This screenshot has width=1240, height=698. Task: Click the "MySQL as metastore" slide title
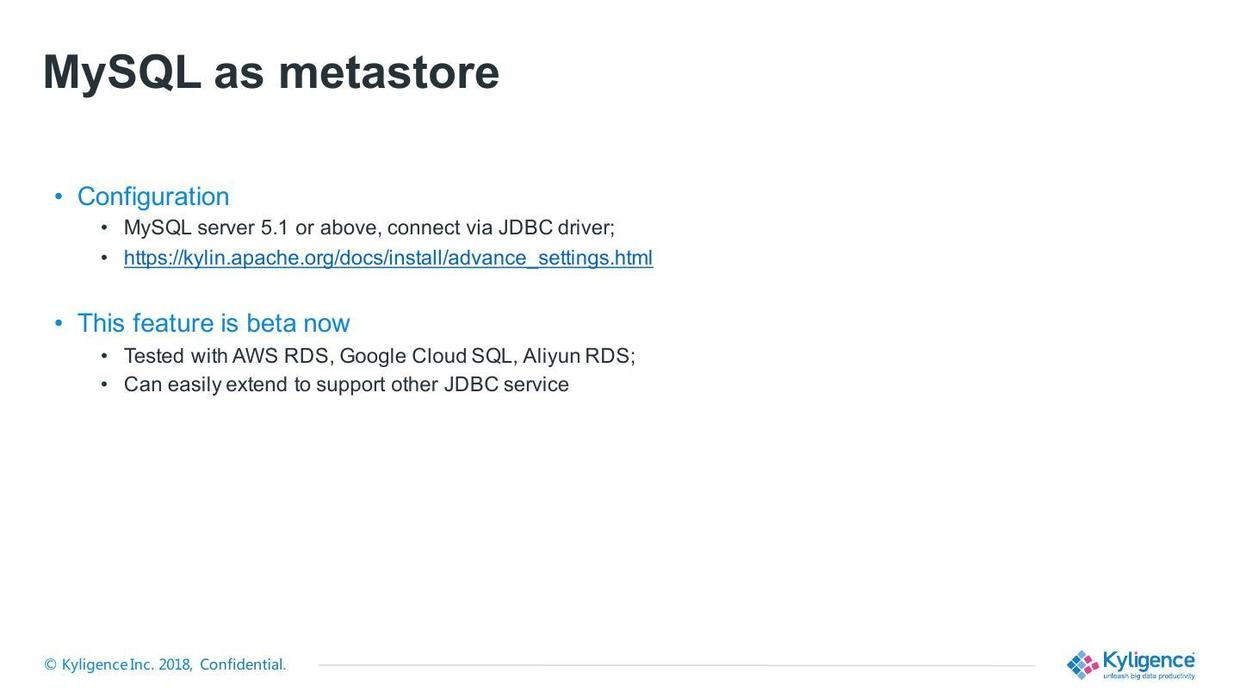tap(270, 72)
